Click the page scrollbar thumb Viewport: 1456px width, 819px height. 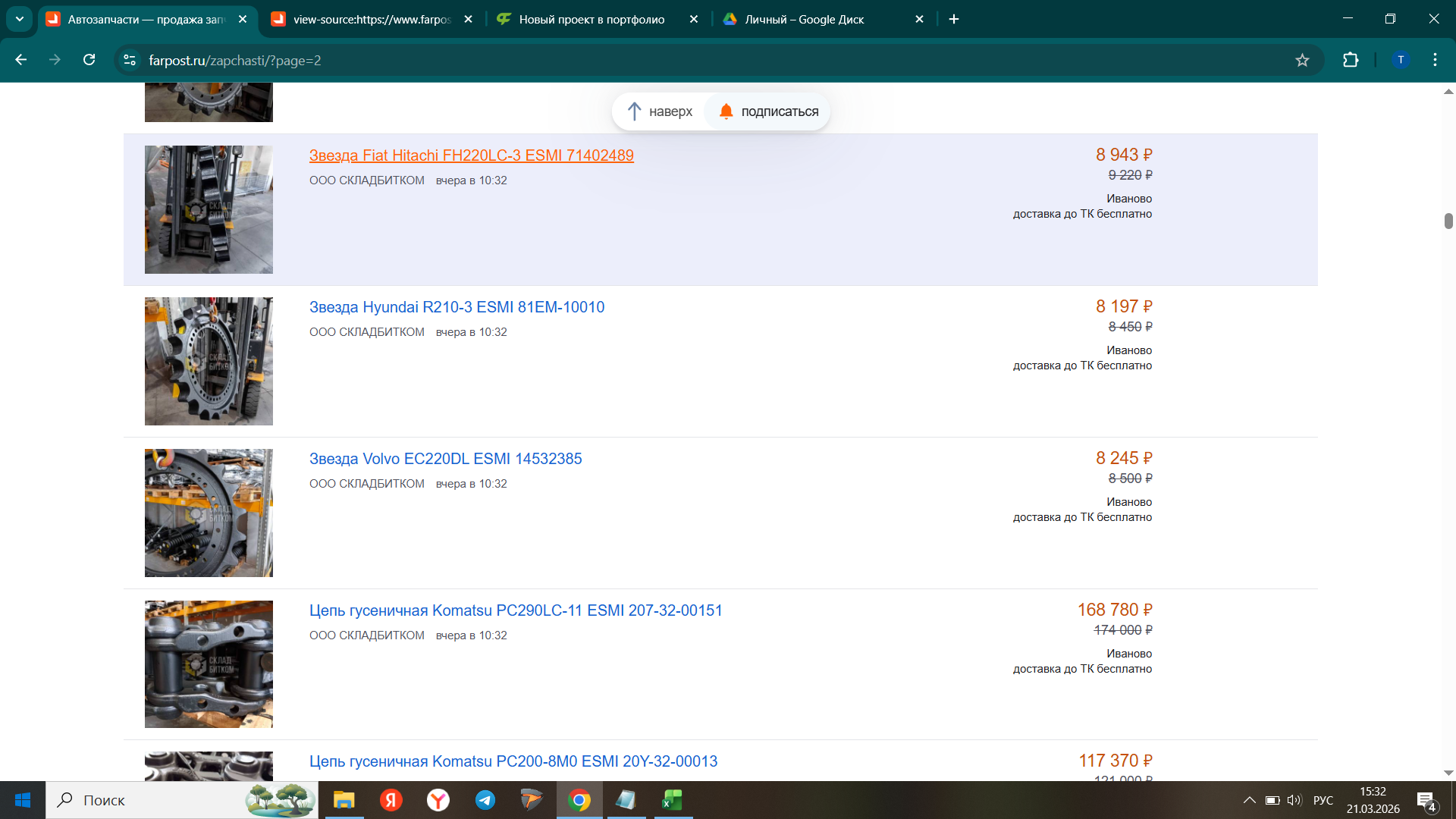click(x=1448, y=221)
